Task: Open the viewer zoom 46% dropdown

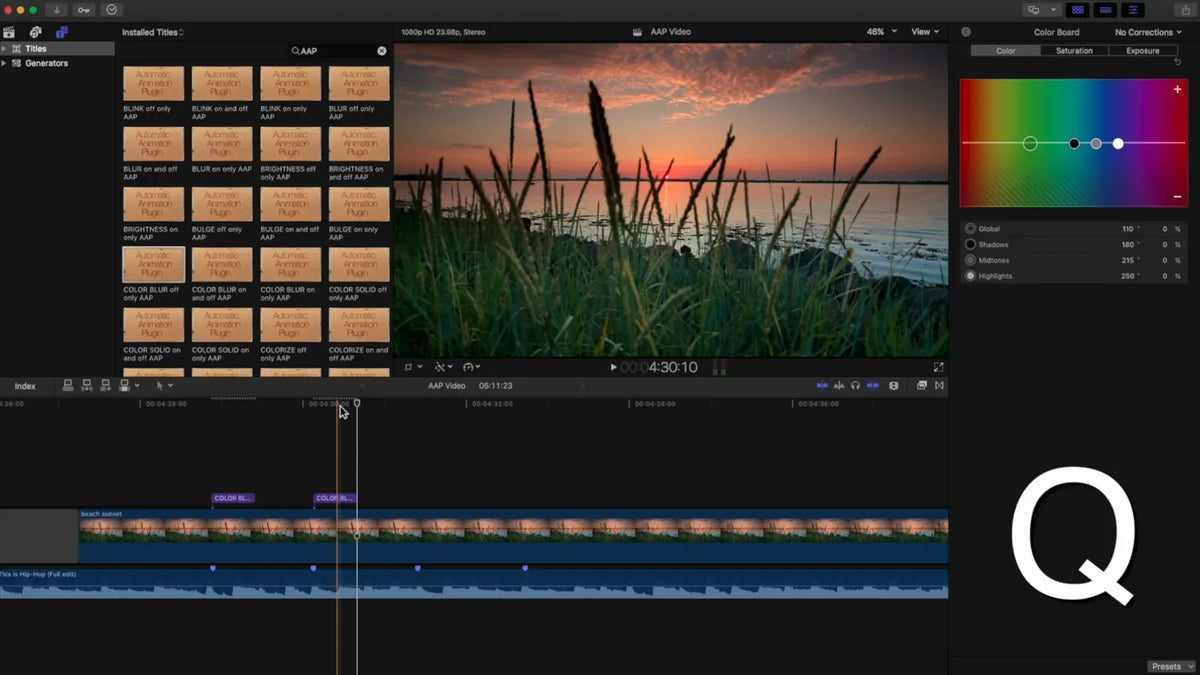Action: pyautogui.click(x=881, y=32)
